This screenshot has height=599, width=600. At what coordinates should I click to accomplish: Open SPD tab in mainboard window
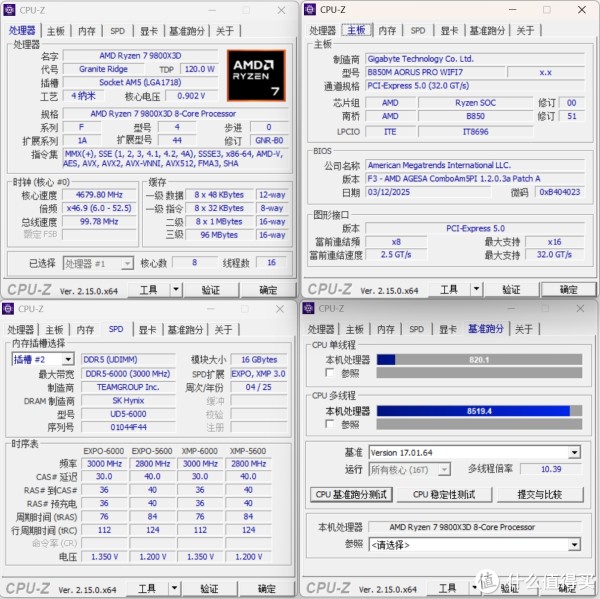pos(418,31)
